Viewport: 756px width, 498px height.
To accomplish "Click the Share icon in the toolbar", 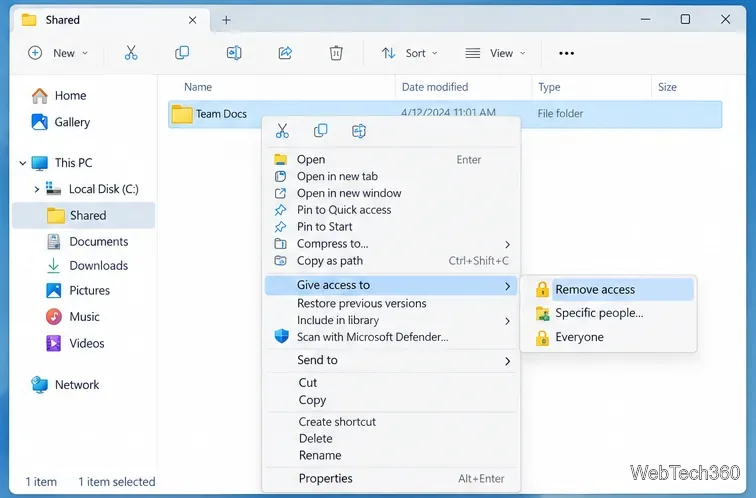I will [x=285, y=53].
